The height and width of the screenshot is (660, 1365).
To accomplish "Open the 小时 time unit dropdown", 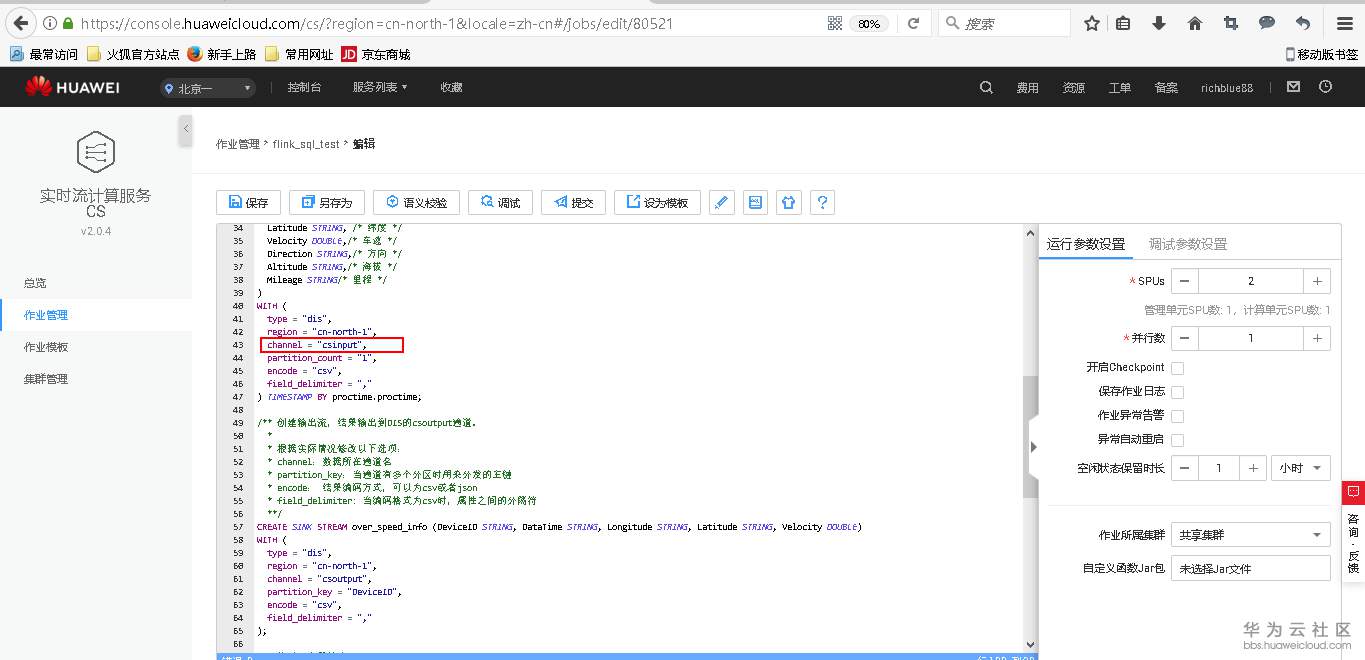I will click(1300, 468).
